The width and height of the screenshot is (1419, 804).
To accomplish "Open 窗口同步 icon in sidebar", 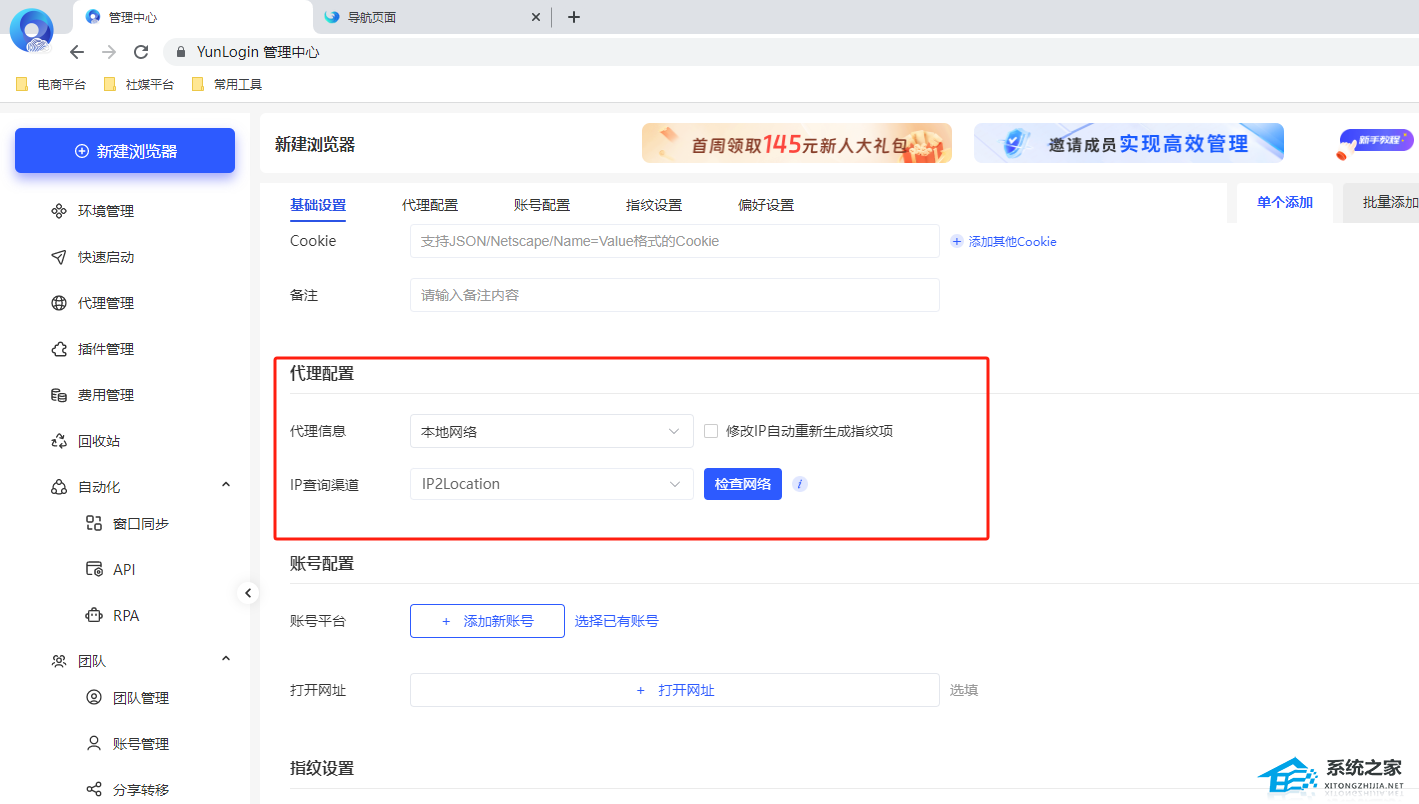I will coord(94,523).
